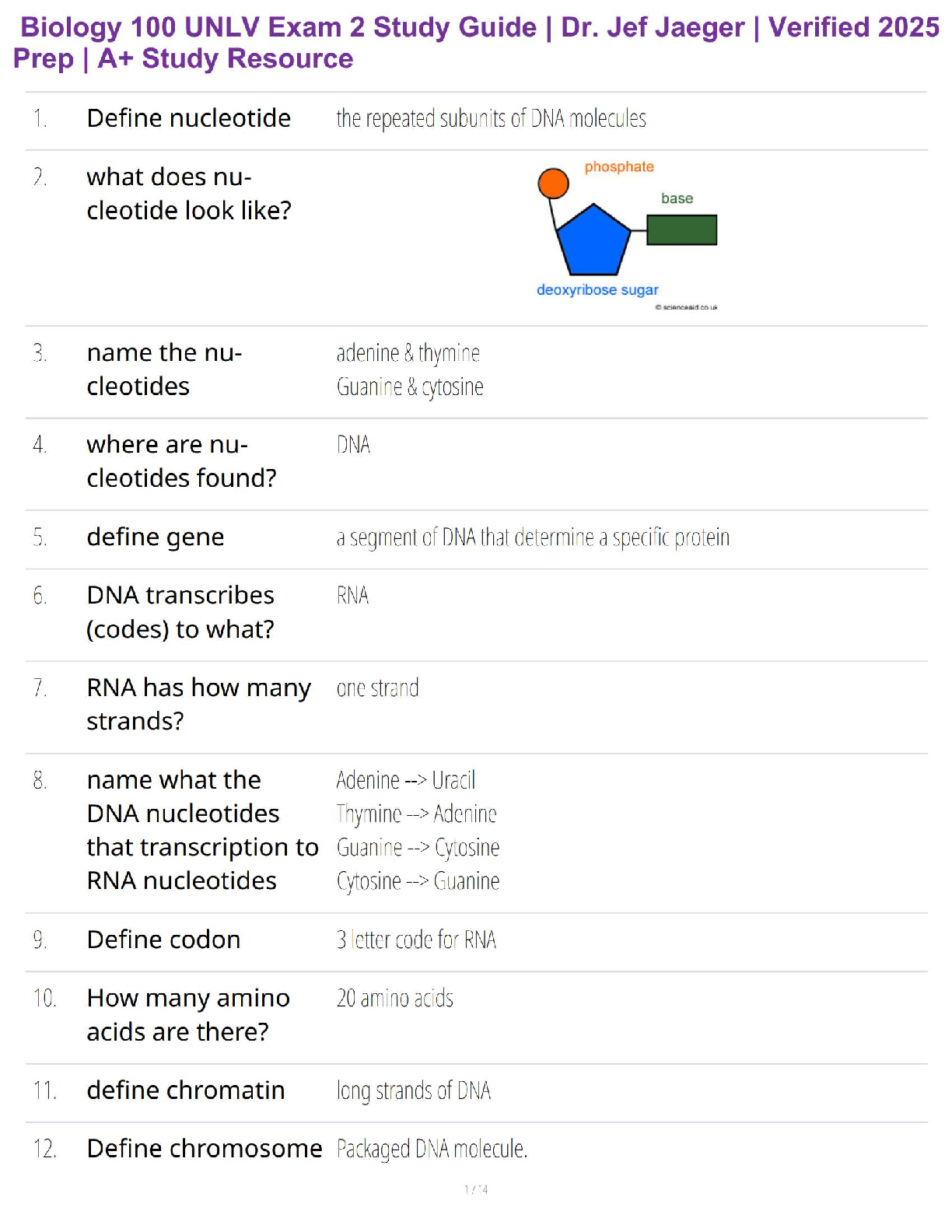
Task: Click the 'adenine & thymine' answer line
Action: pyautogui.click(x=408, y=353)
